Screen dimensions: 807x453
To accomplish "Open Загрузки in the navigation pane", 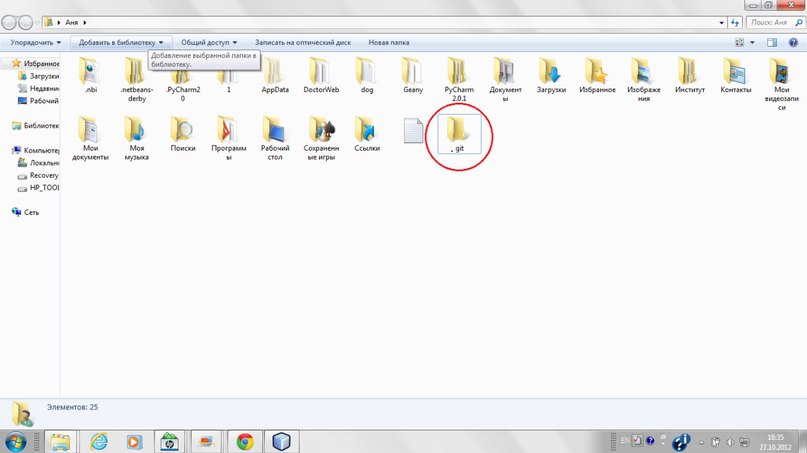I will tap(39, 76).
